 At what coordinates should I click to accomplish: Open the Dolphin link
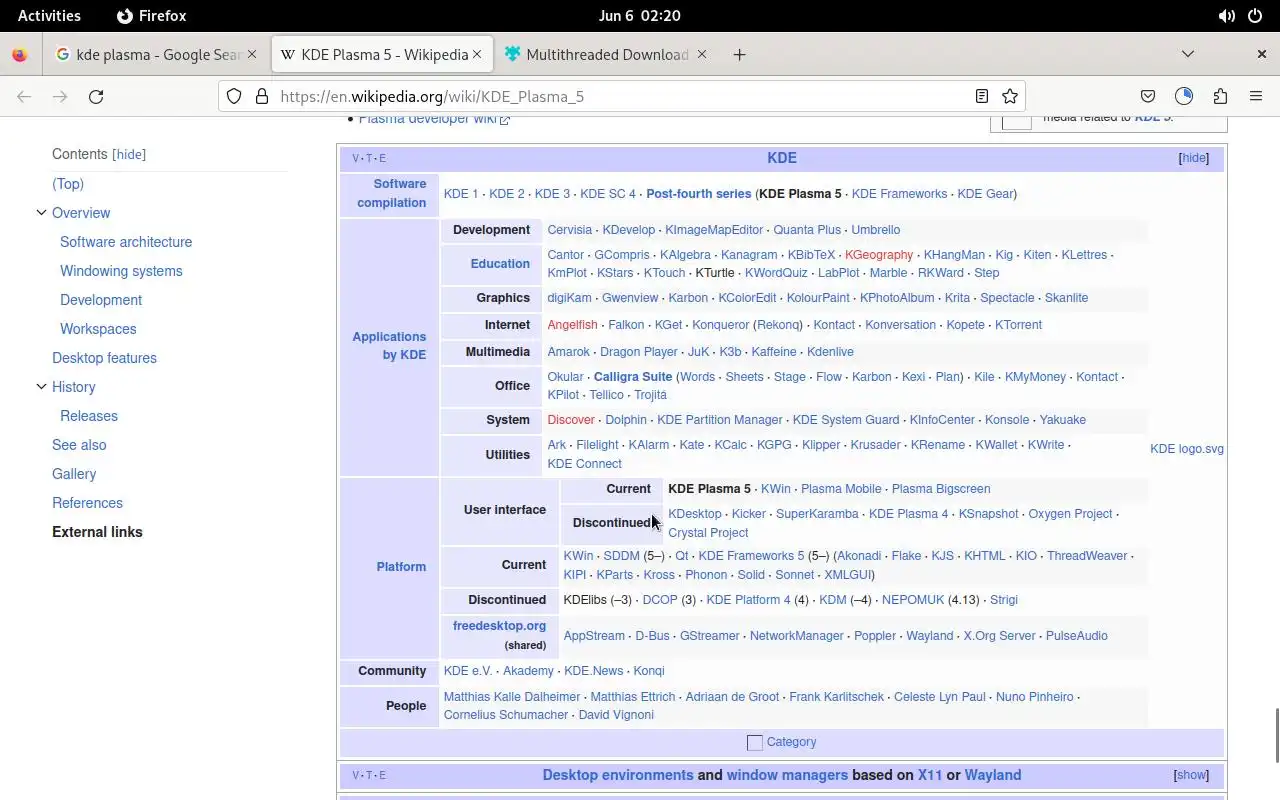(626, 420)
